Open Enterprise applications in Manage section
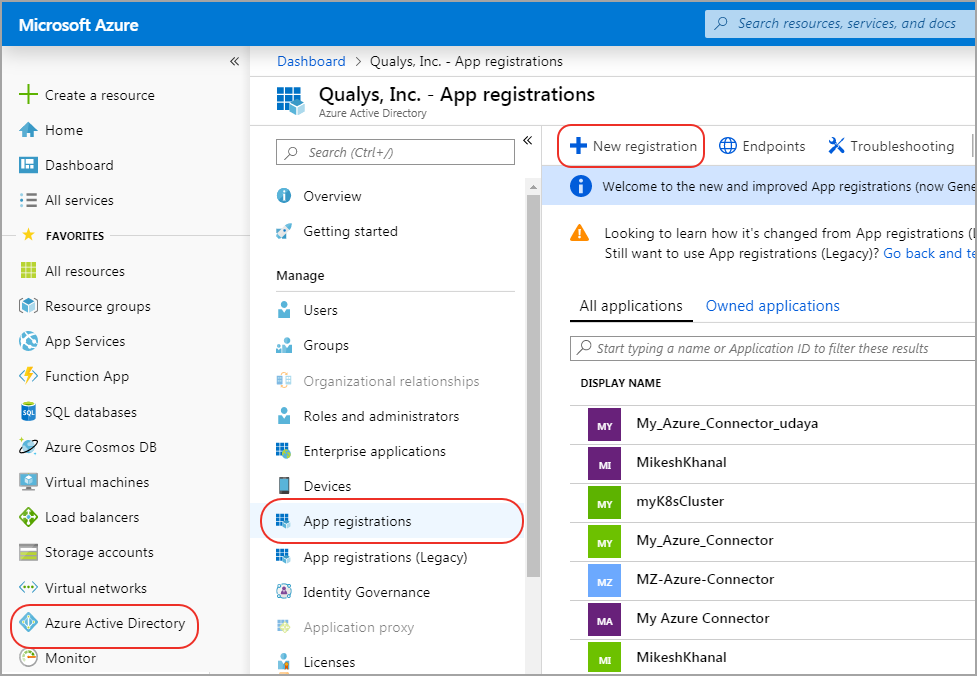The height and width of the screenshot is (676, 977). point(374,451)
